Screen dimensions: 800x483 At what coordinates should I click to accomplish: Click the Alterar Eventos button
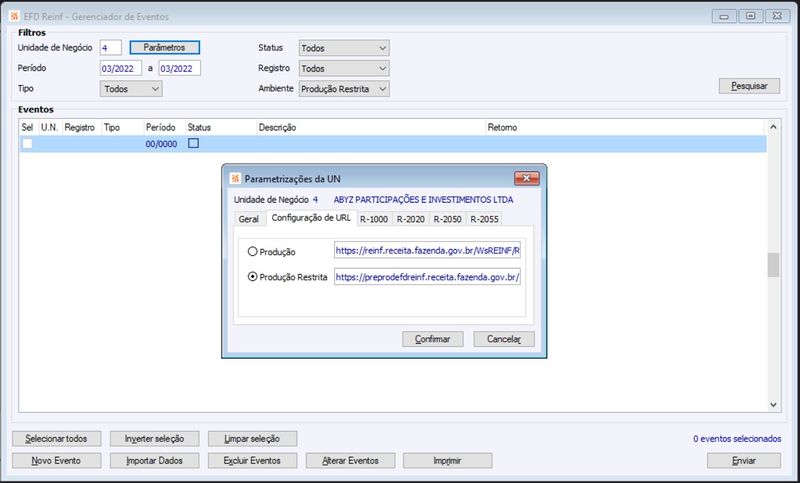351,461
